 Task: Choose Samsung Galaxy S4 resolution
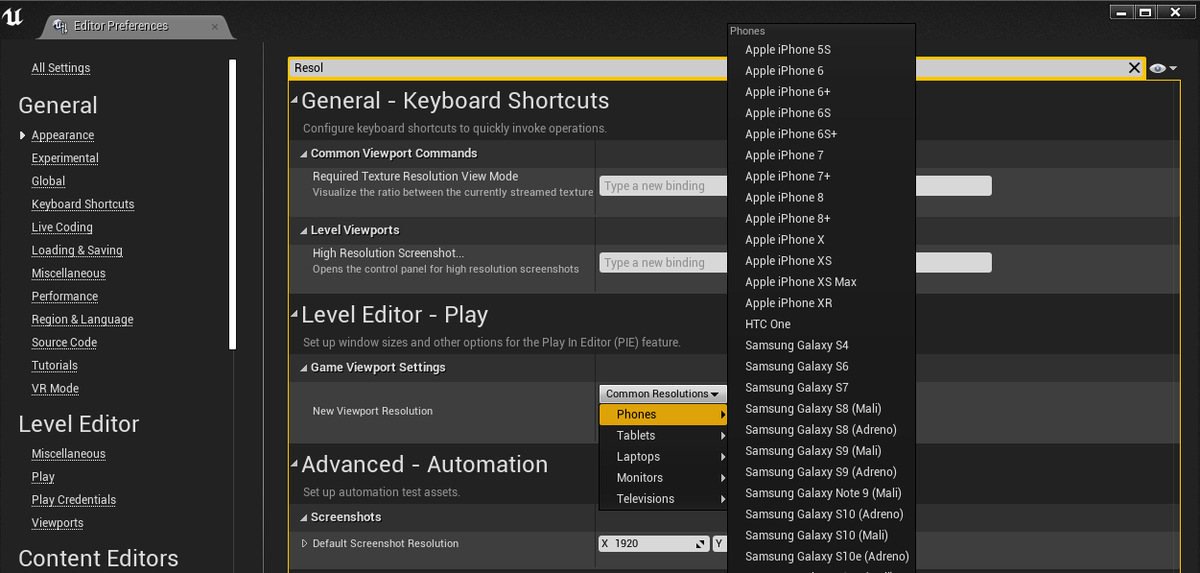[x=821, y=345]
